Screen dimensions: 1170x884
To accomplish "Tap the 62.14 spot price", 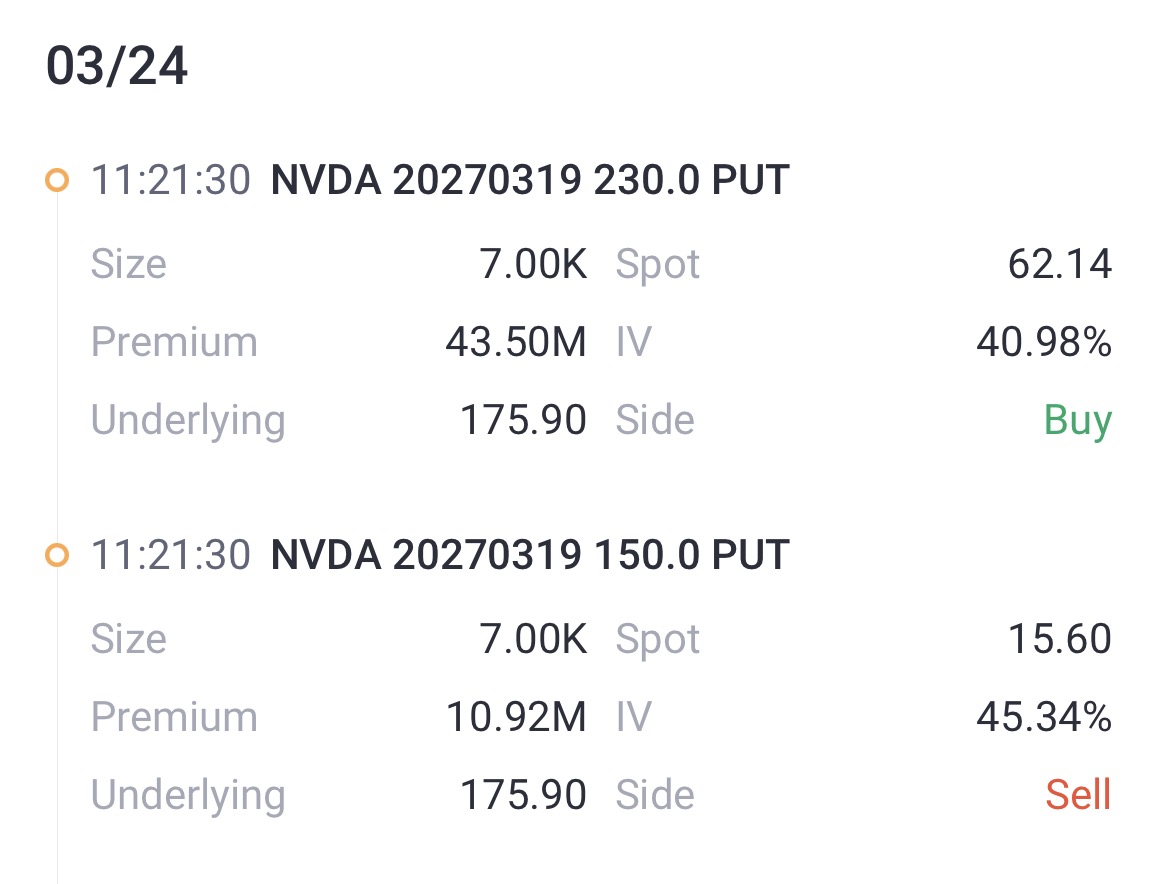I will (x=1060, y=265).
